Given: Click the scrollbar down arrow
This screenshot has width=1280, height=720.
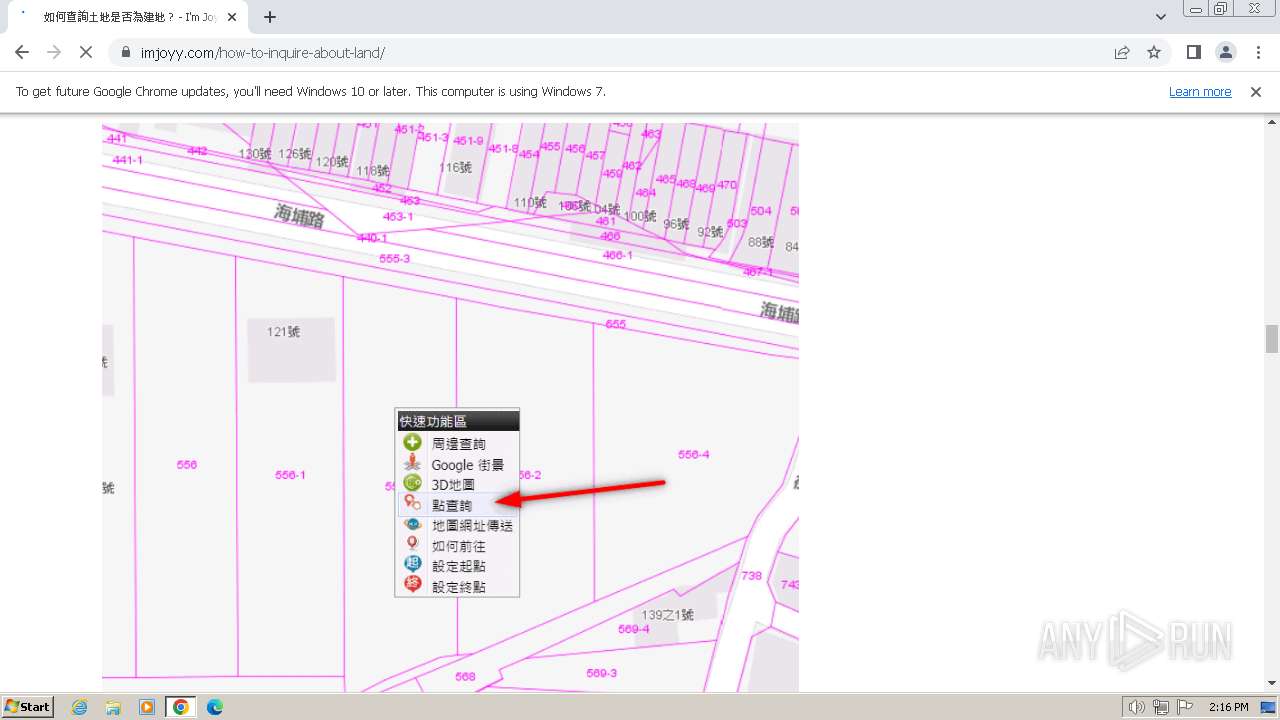Looking at the screenshot, I should (x=1272, y=684).
